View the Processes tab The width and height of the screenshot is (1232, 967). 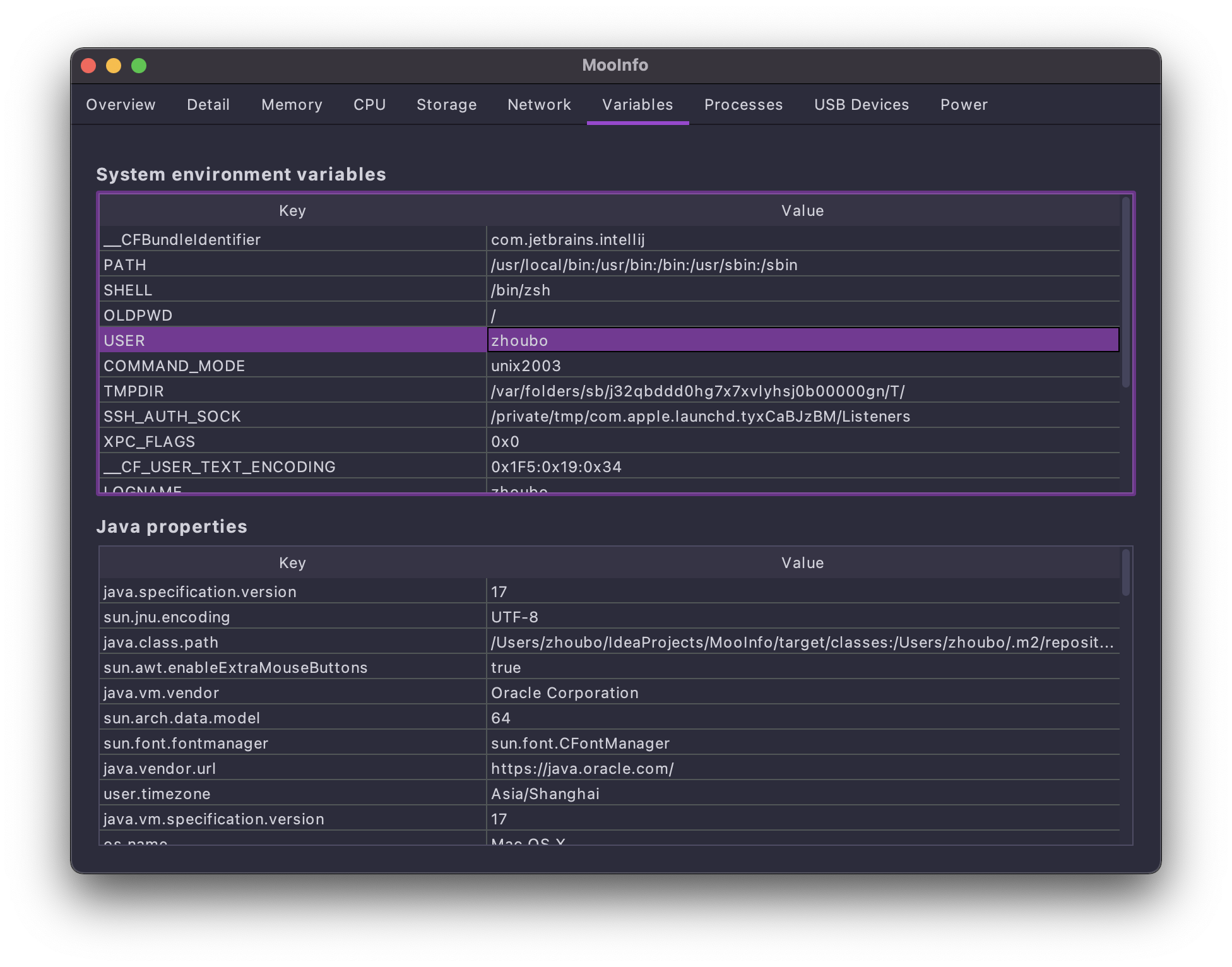(x=743, y=105)
